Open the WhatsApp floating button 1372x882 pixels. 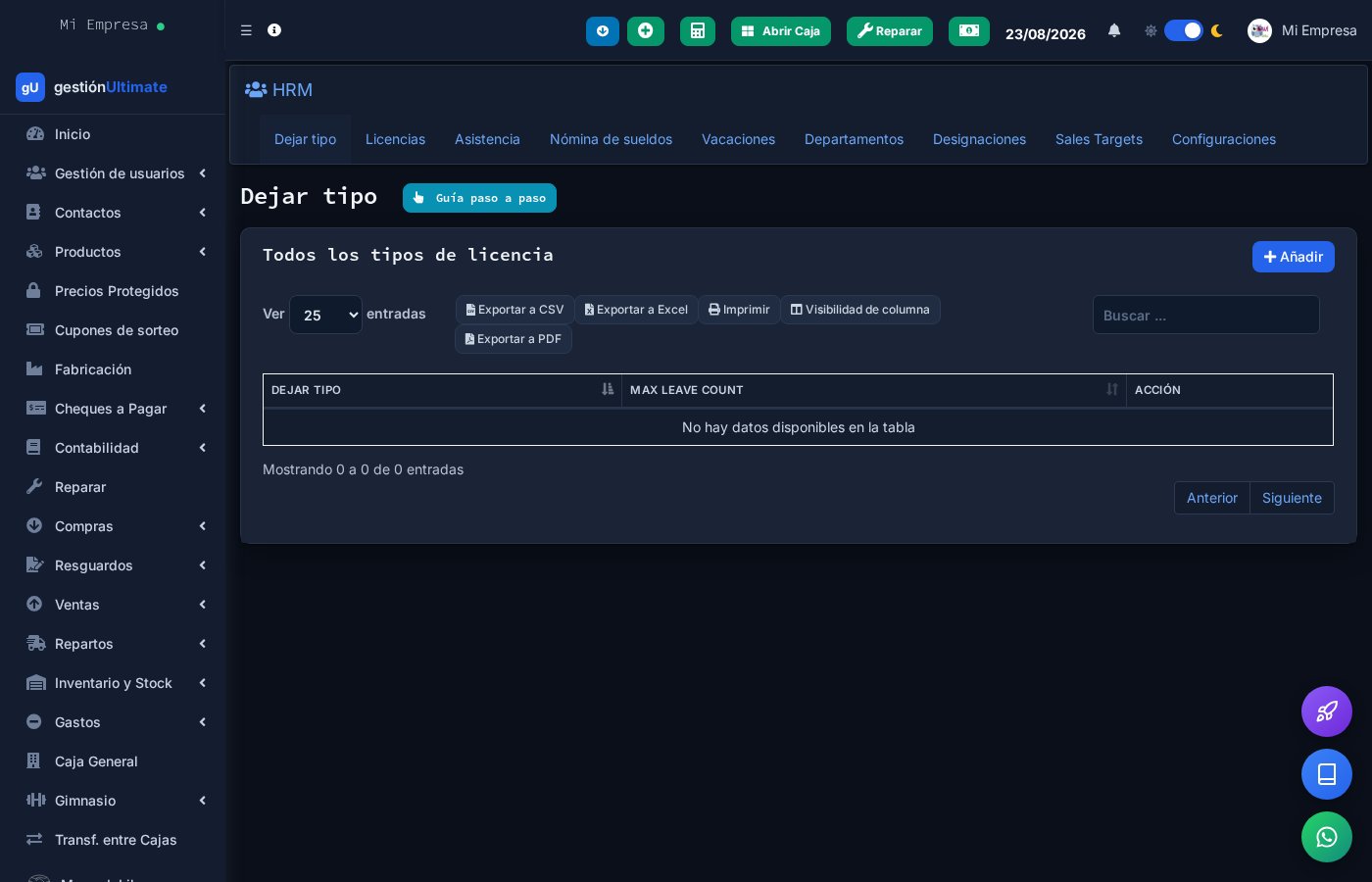[x=1327, y=837]
